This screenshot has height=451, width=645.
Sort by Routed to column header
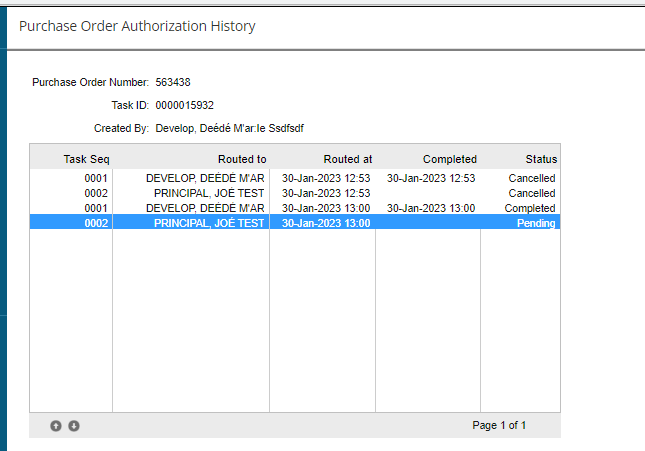(241, 159)
